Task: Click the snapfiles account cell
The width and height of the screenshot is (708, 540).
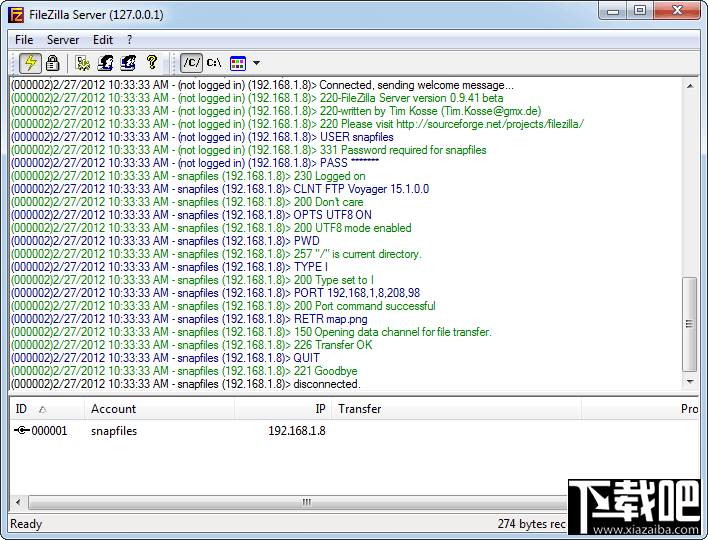Action: coord(114,431)
